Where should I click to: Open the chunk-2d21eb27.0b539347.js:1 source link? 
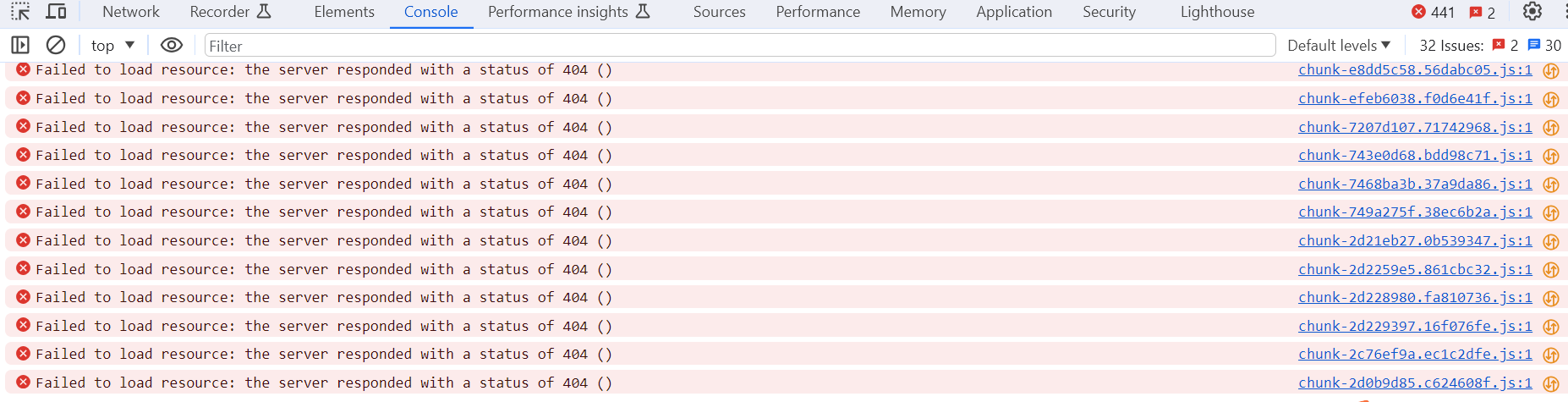1415,240
